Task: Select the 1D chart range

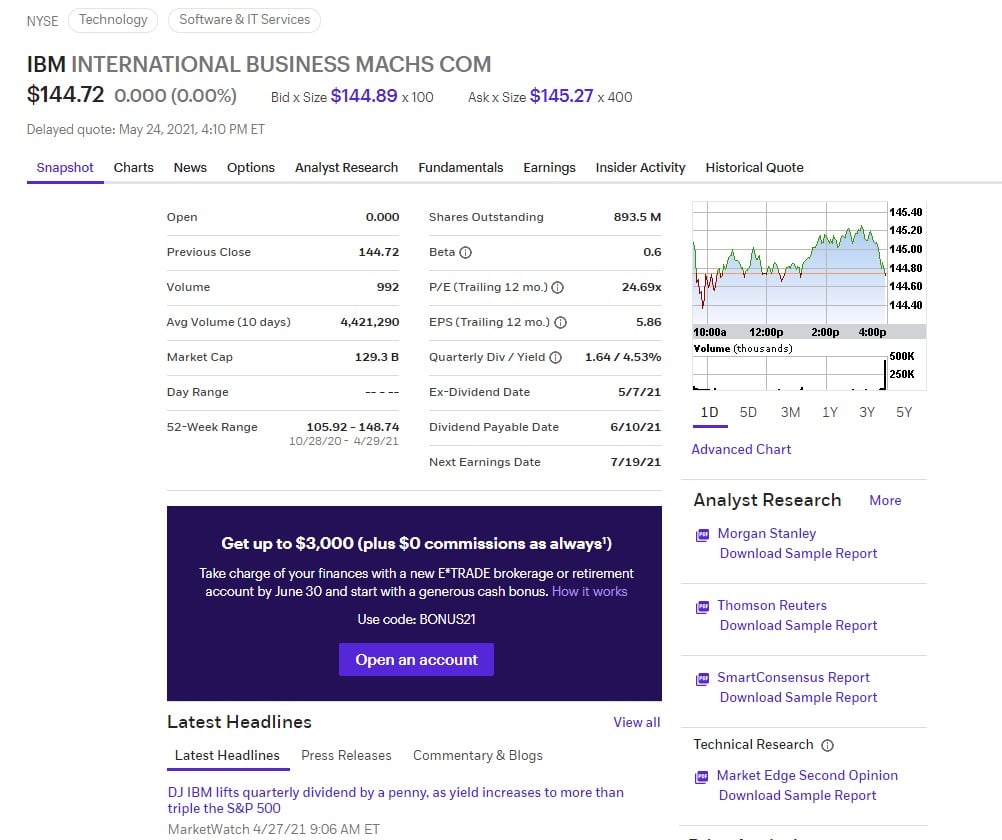Action: 710,412
